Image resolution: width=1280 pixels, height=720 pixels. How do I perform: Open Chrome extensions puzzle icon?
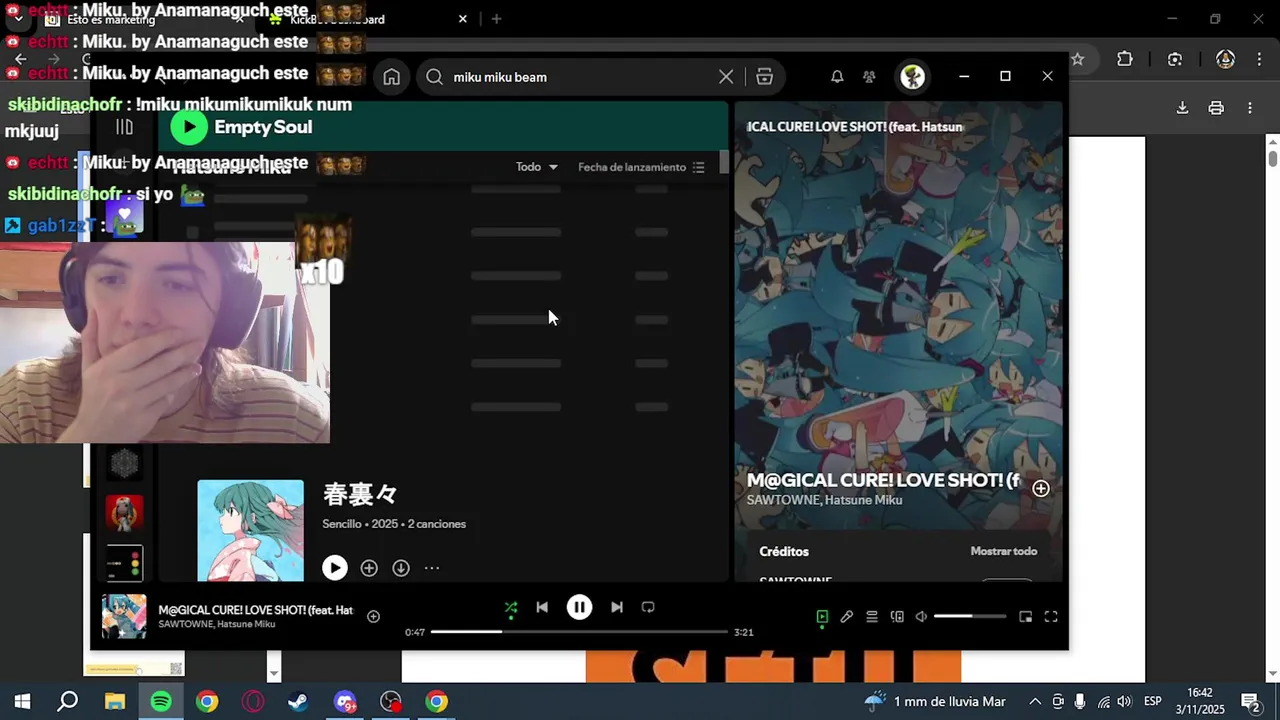(x=1125, y=59)
